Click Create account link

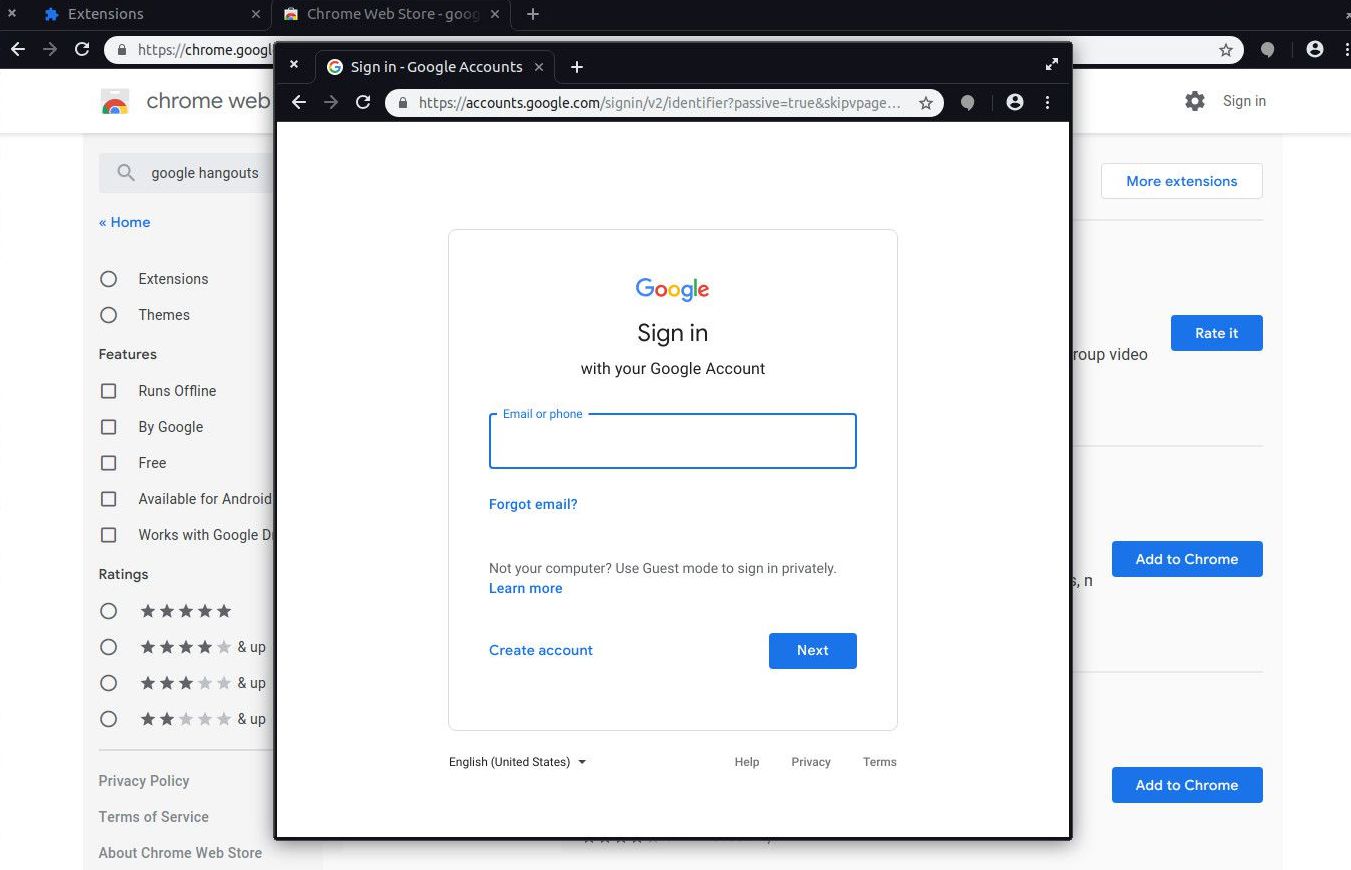(x=541, y=650)
